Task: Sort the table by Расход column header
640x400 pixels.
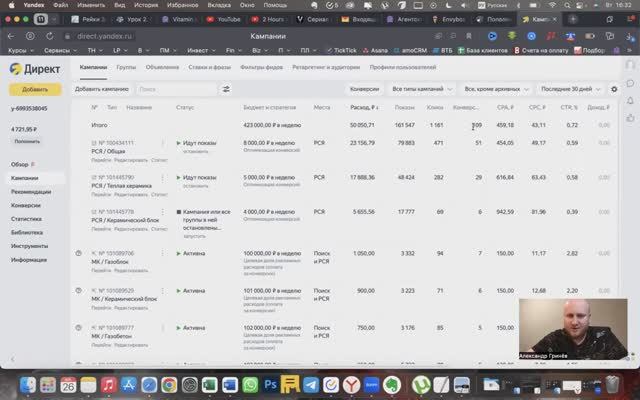Action: 364,107
